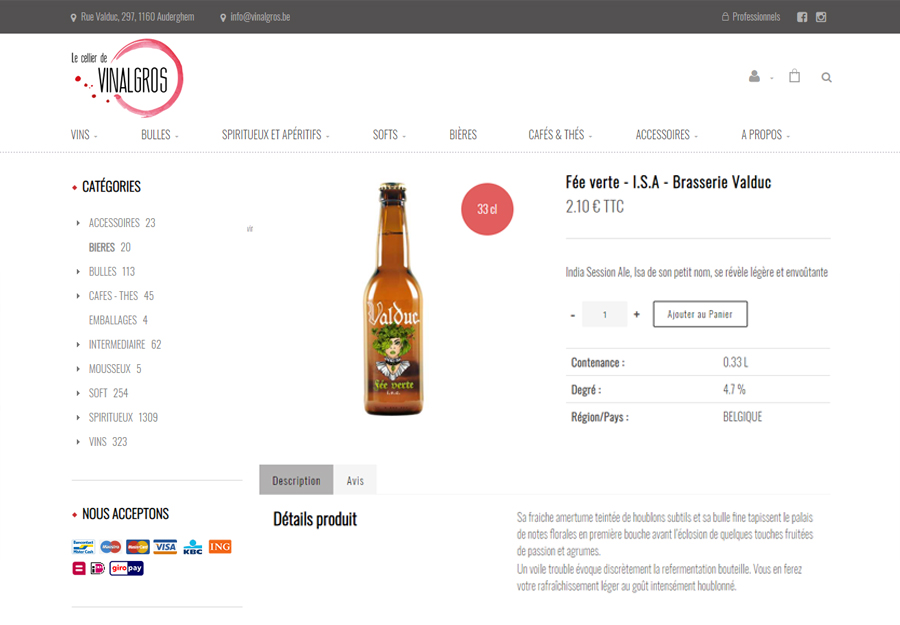
Task: Expand the VINS navigation dropdown
Action: click(84, 135)
